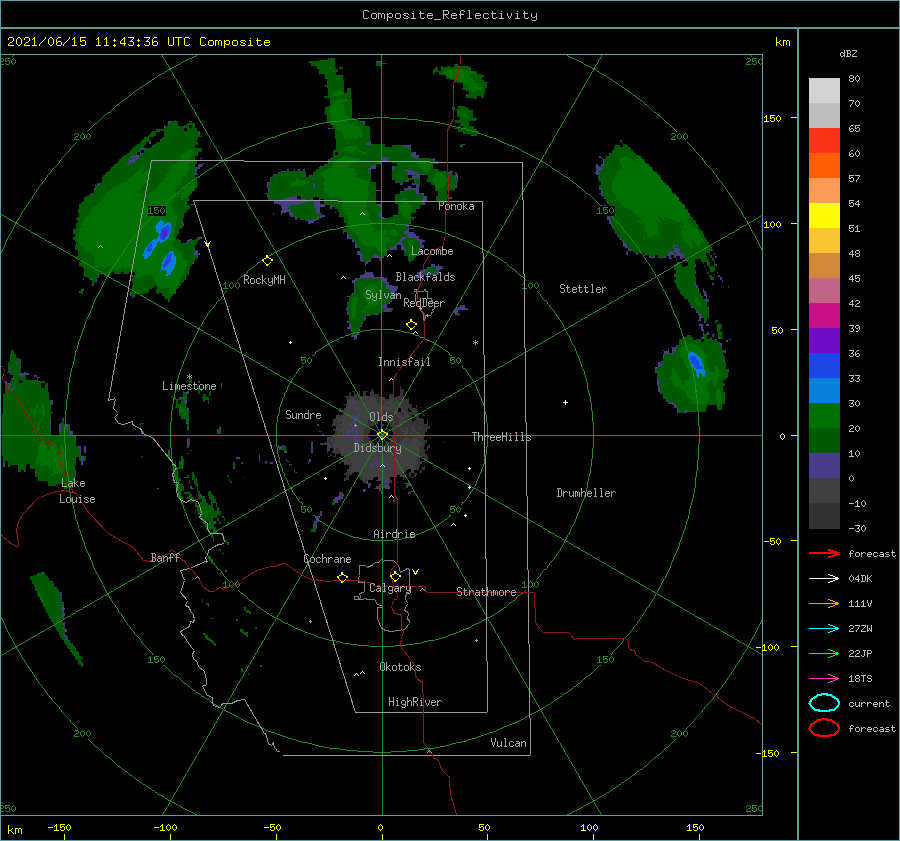The image size is (900, 841).
Task: Click the red forecast arrow legend icon
Action: (x=824, y=553)
